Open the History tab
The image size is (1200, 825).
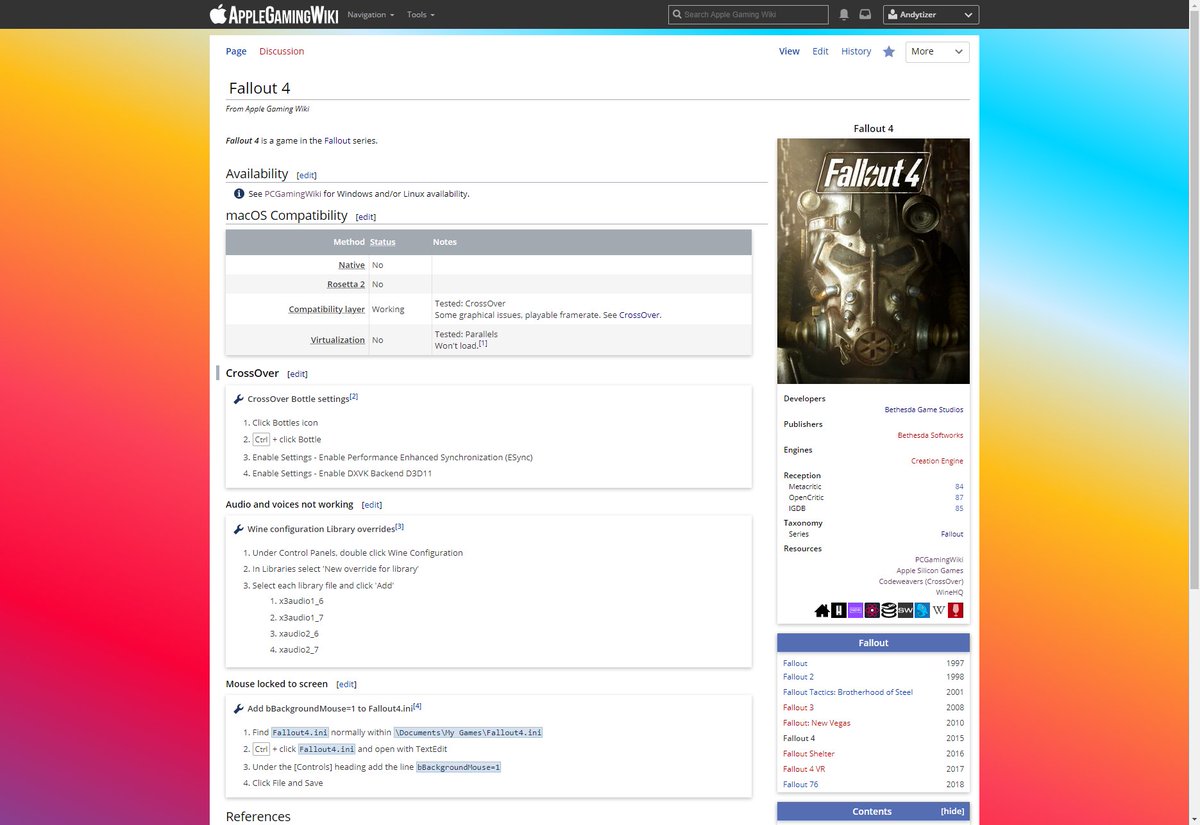856,51
